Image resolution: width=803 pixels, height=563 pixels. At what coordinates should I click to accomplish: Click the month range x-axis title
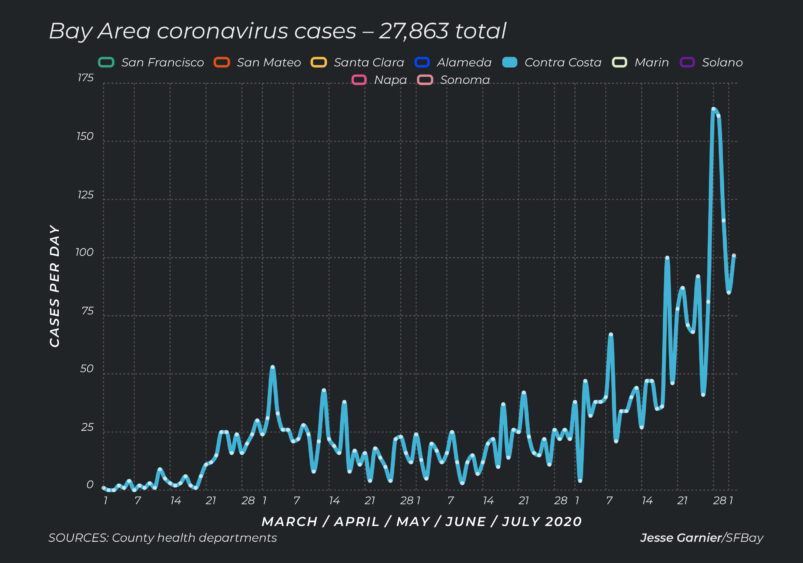pos(421,521)
